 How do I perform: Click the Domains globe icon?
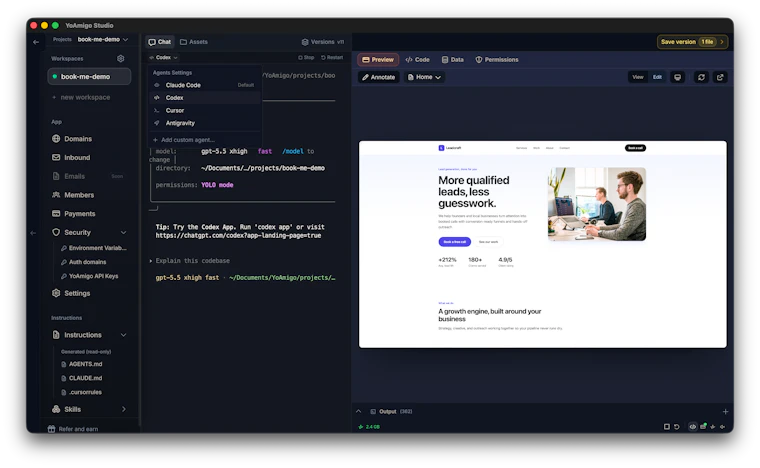click(56, 139)
